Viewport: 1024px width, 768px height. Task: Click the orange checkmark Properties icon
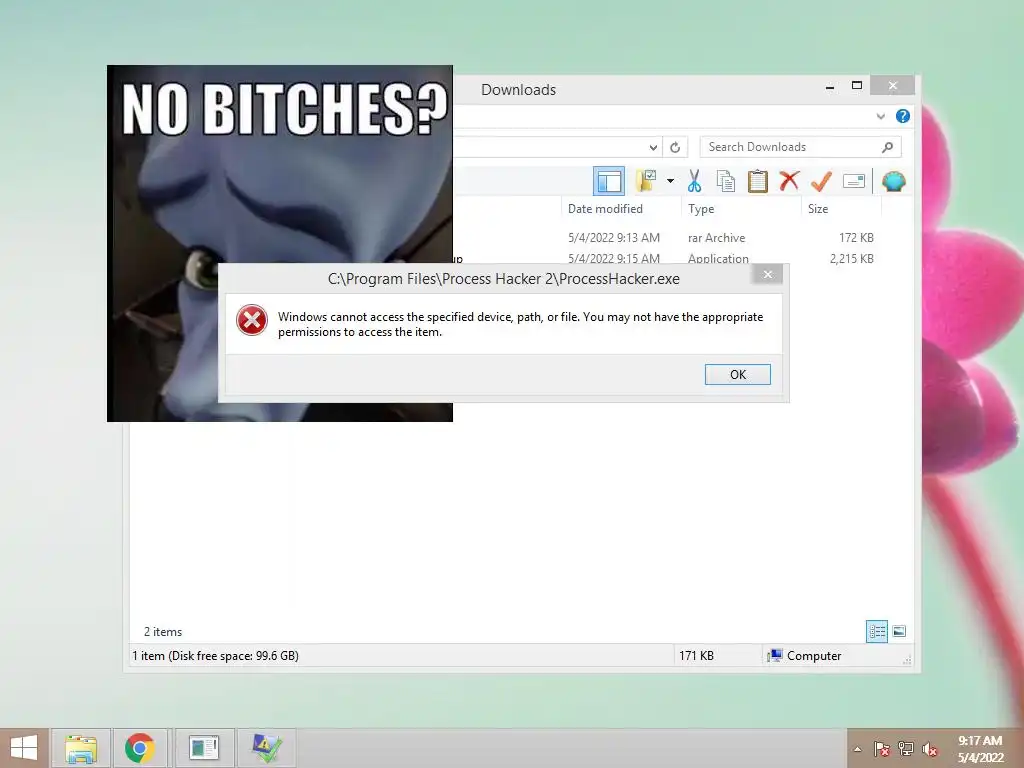click(821, 181)
